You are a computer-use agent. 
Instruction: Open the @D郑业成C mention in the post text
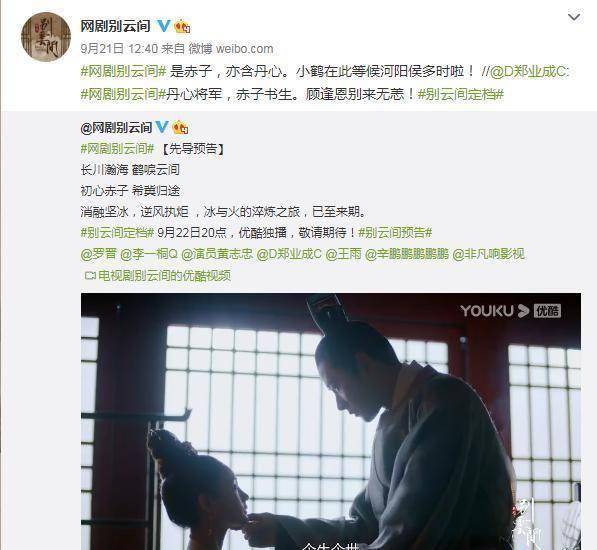(x=530, y=72)
